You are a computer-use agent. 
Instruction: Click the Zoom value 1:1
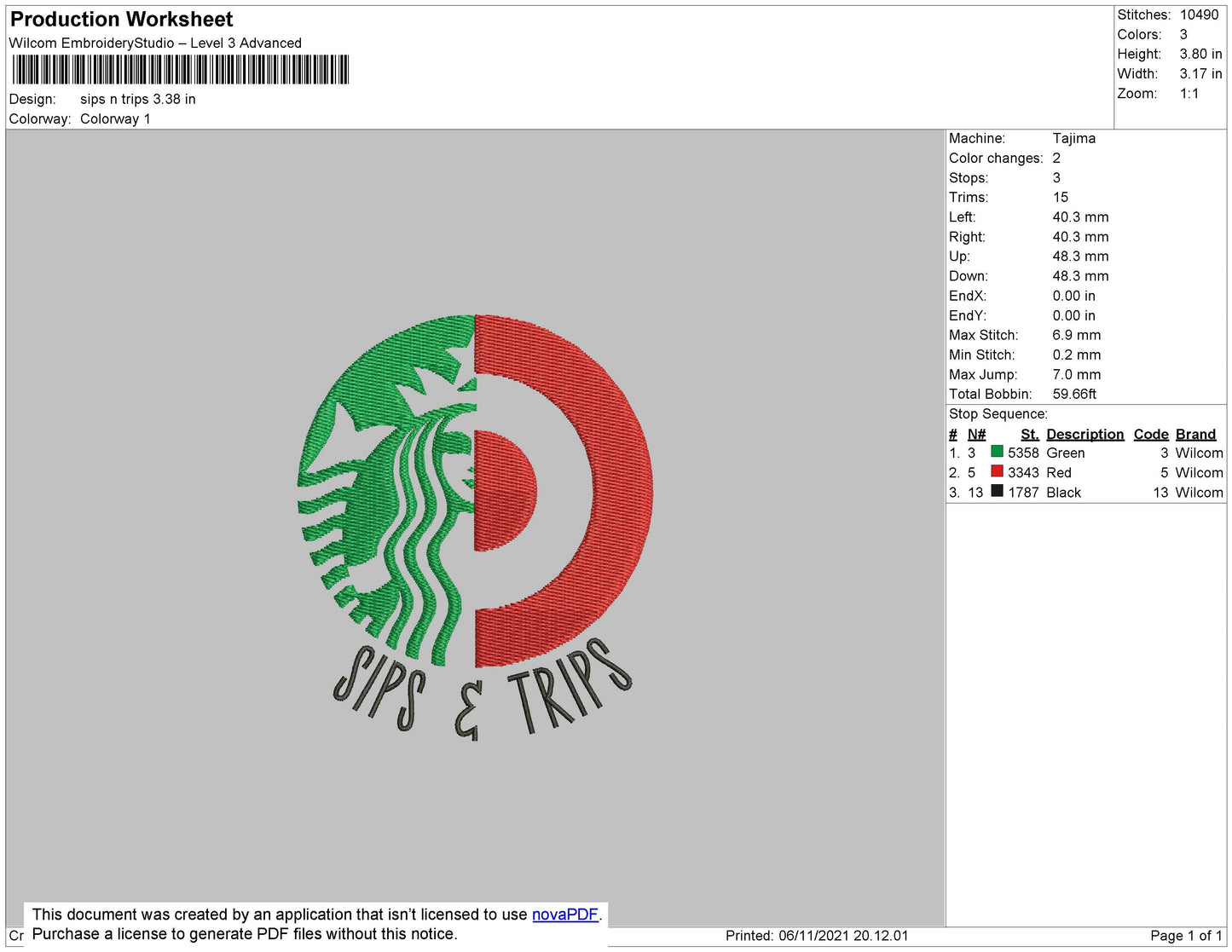[x=1189, y=94]
